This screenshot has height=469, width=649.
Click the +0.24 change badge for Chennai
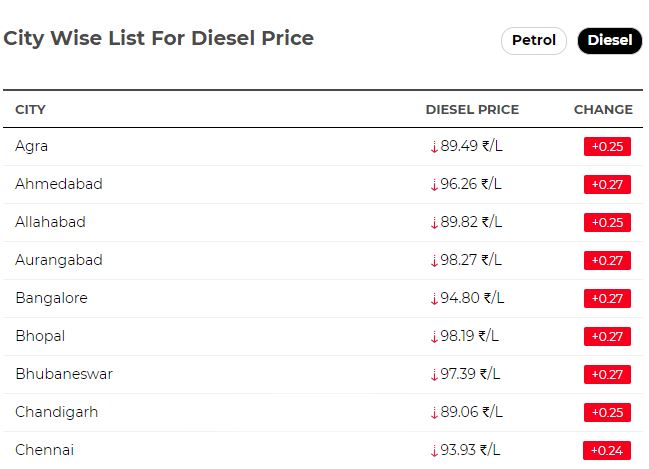point(607,450)
